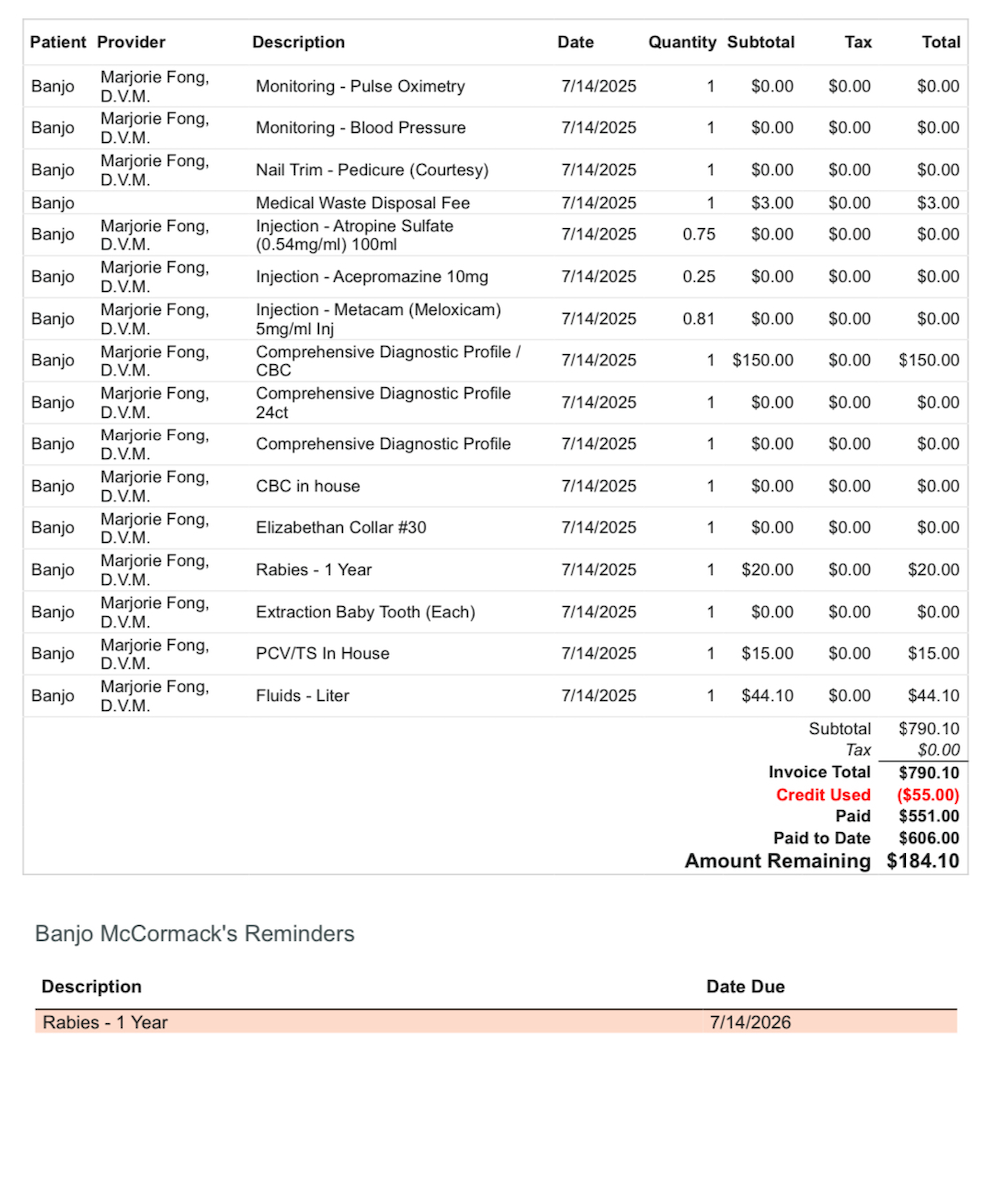Screen dimensions: 1004x1182
Task: Click Nail Trim - Pedicure (Courtesy) item
Action: click(372, 170)
